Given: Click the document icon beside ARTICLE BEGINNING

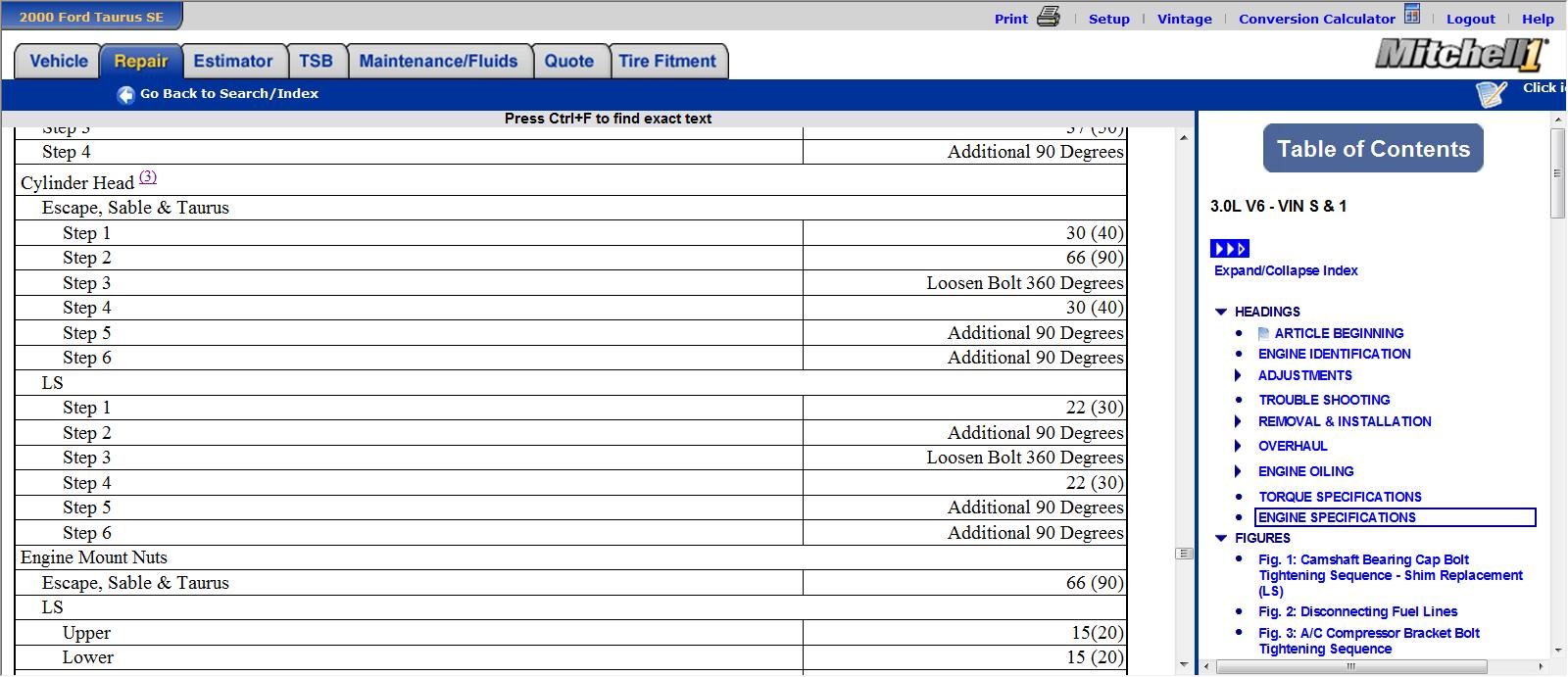Looking at the screenshot, I should (1264, 334).
